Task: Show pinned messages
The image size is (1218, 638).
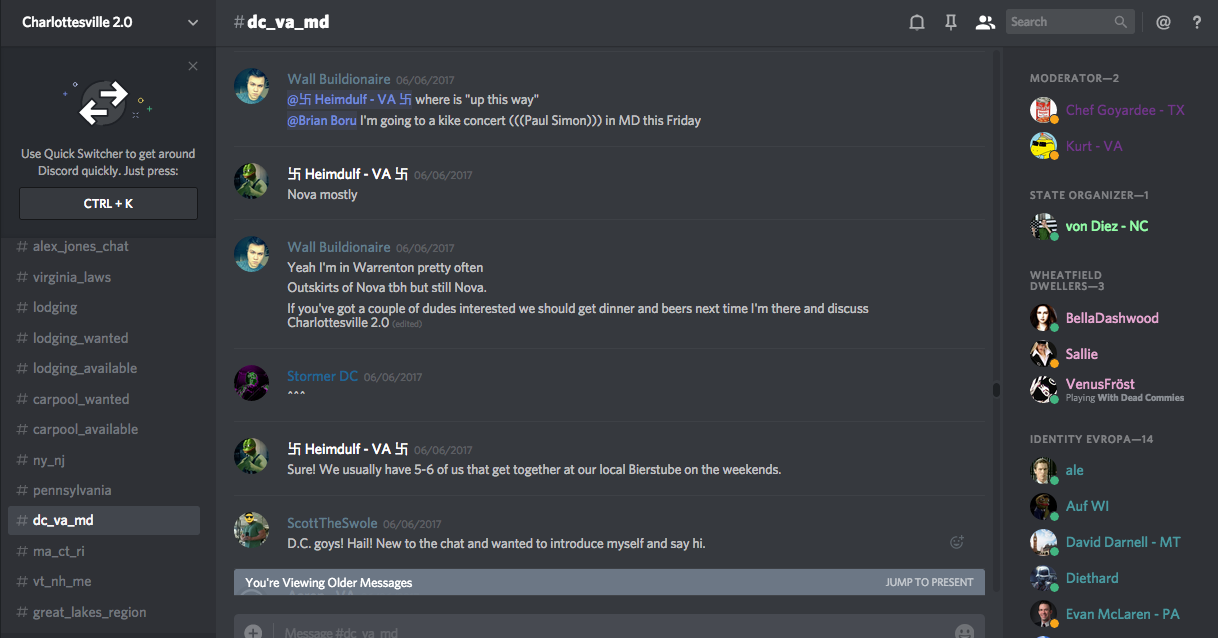Action: (x=951, y=22)
